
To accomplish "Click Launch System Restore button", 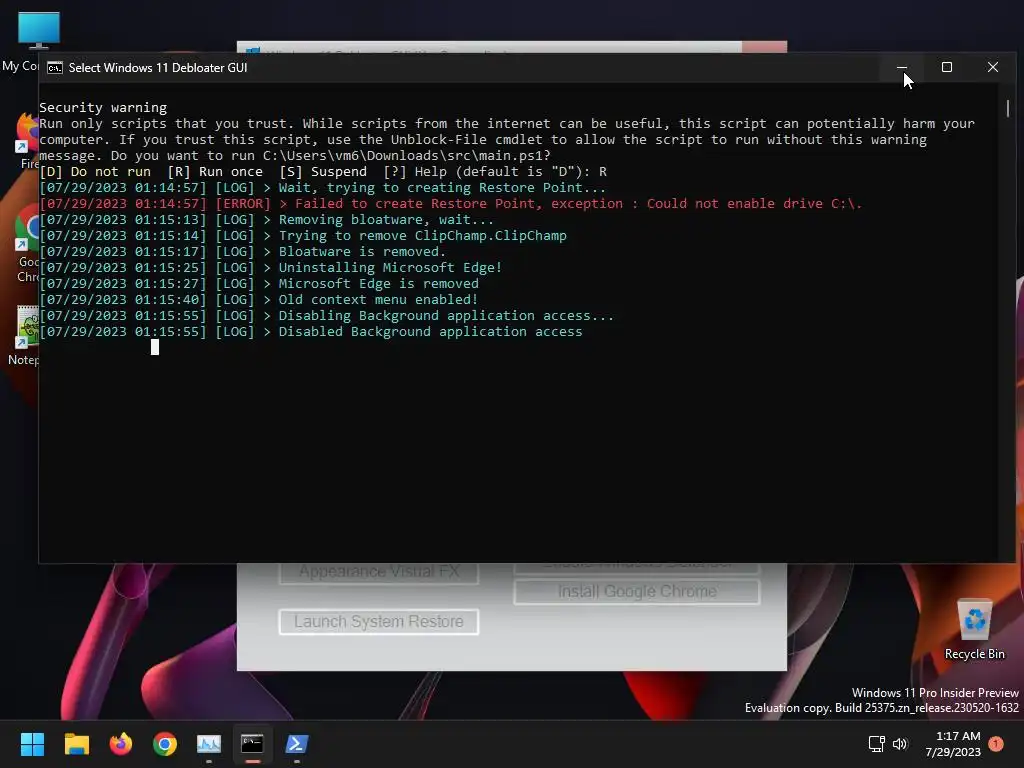I will click(x=379, y=622).
